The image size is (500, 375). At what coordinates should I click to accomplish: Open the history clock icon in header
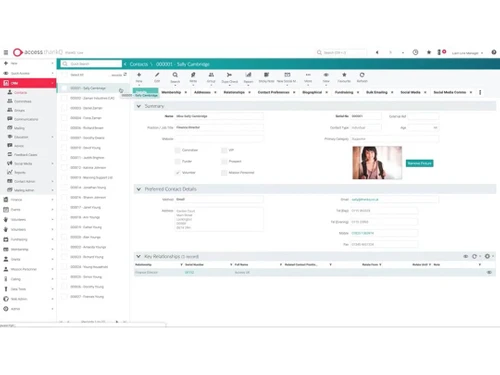tap(415, 52)
